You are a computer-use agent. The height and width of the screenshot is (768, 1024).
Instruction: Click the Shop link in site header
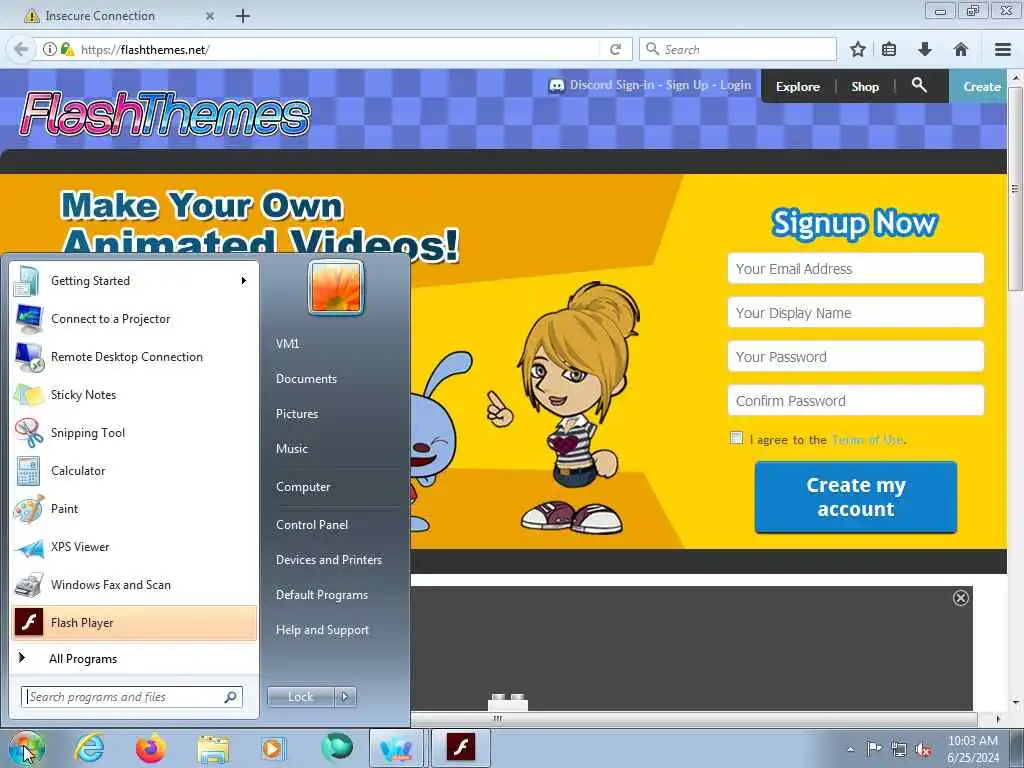point(865,87)
